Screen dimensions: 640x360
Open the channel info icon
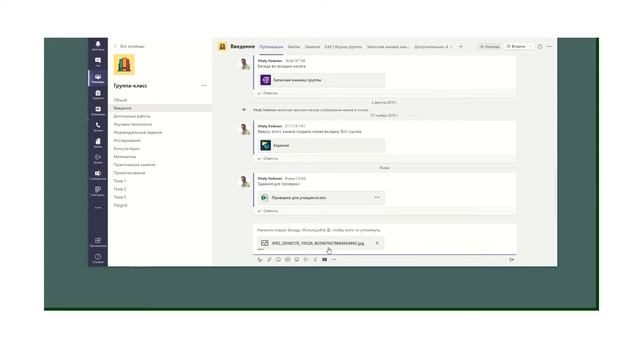[540, 47]
